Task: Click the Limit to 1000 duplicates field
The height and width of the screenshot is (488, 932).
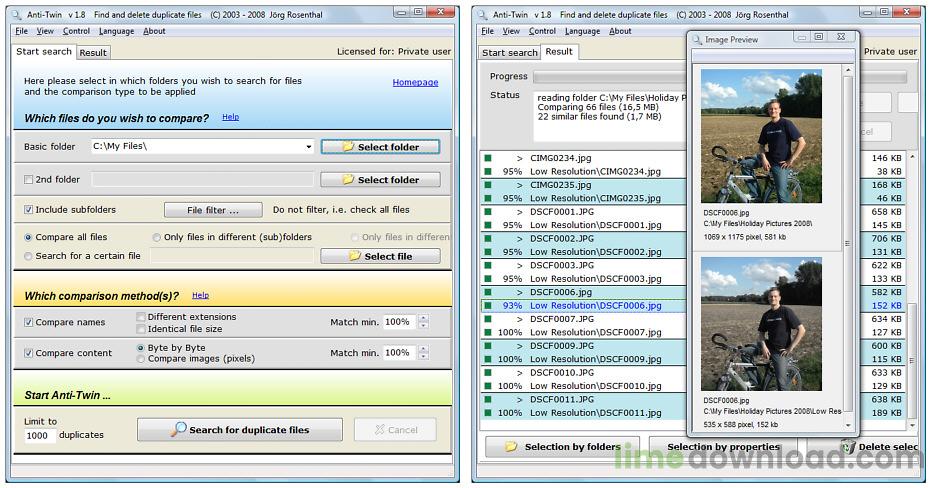Action: (40, 436)
